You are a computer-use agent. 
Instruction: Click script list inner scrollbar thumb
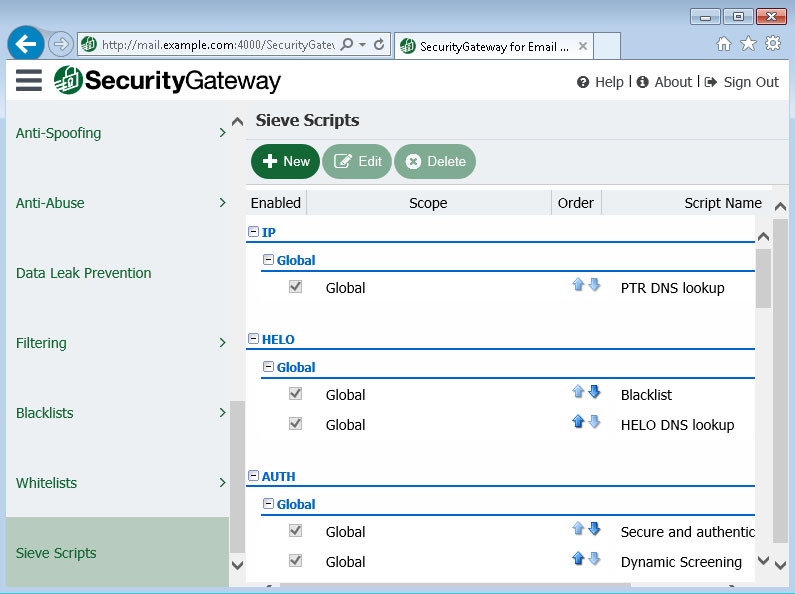(763, 278)
